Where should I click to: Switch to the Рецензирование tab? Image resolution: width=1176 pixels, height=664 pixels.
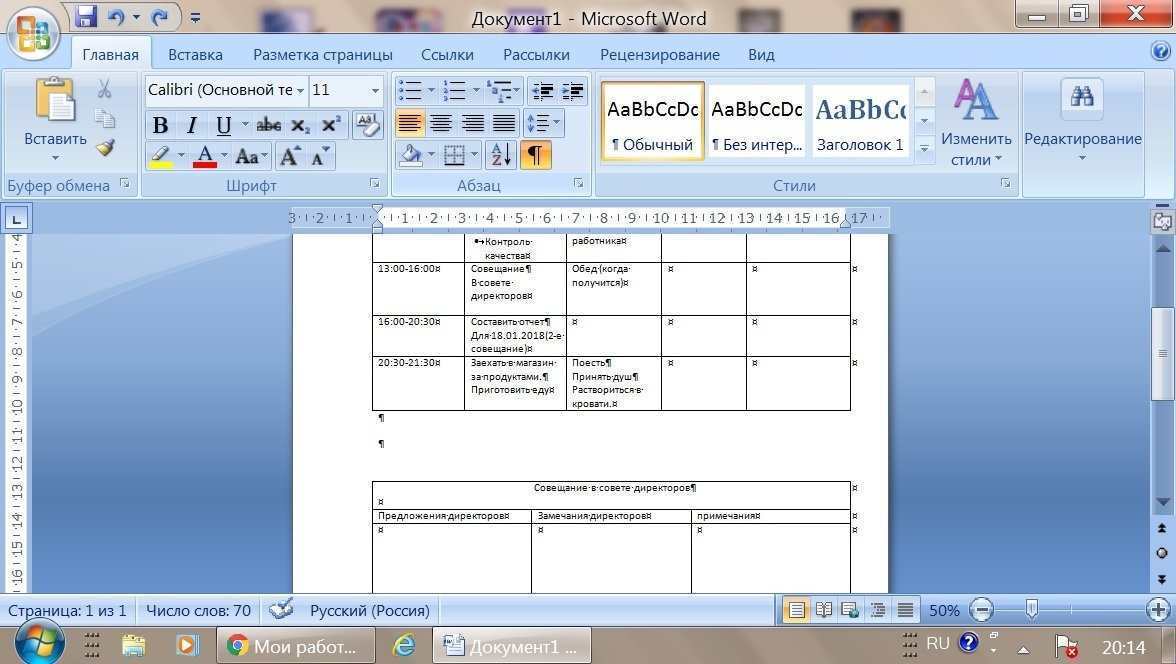coord(659,55)
